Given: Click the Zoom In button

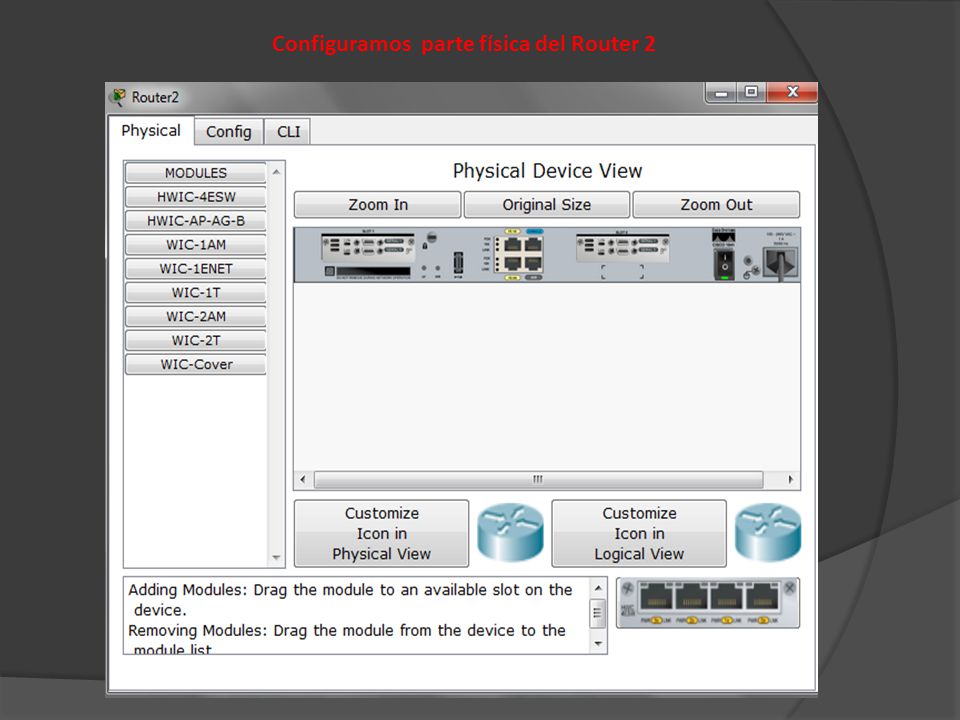Looking at the screenshot, I should click(x=378, y=204).
